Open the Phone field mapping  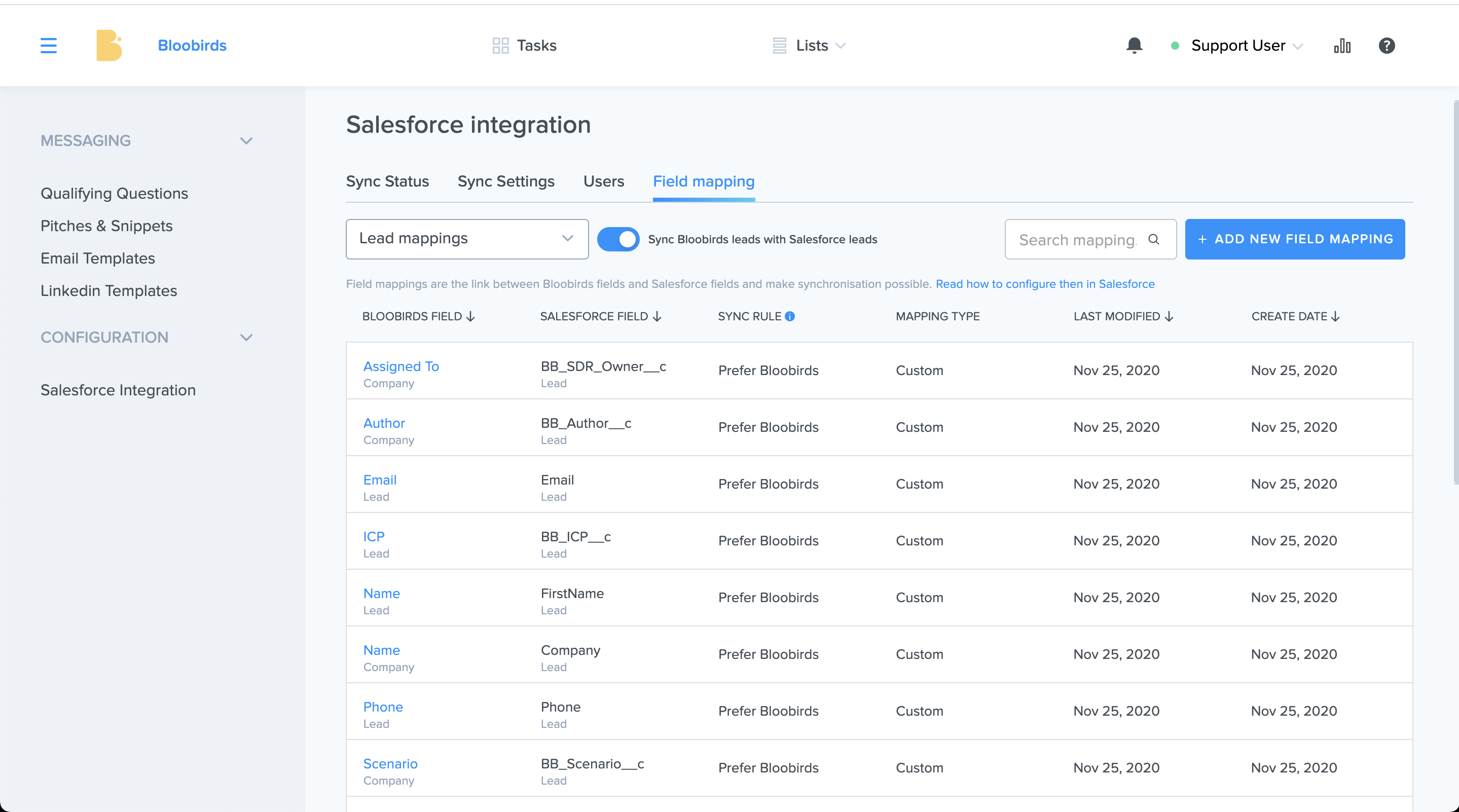point(383,707)
